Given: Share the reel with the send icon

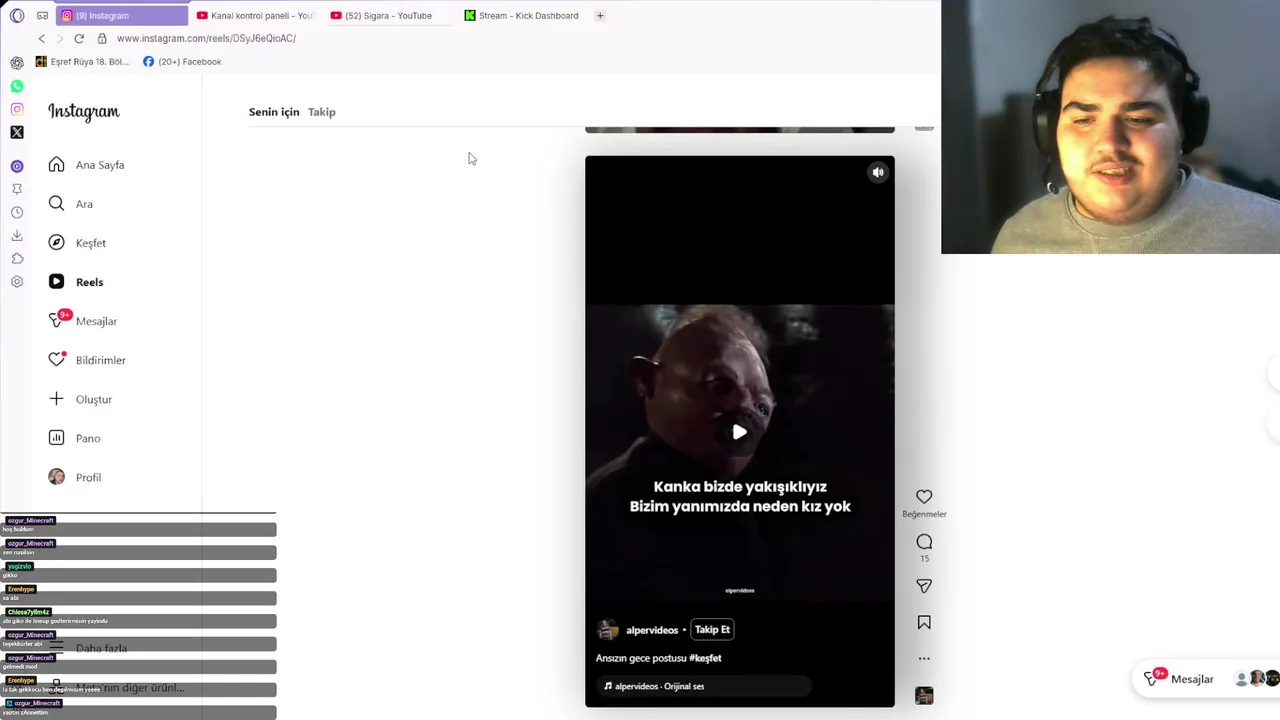Looking at the screenshot, I should [924, 586].
